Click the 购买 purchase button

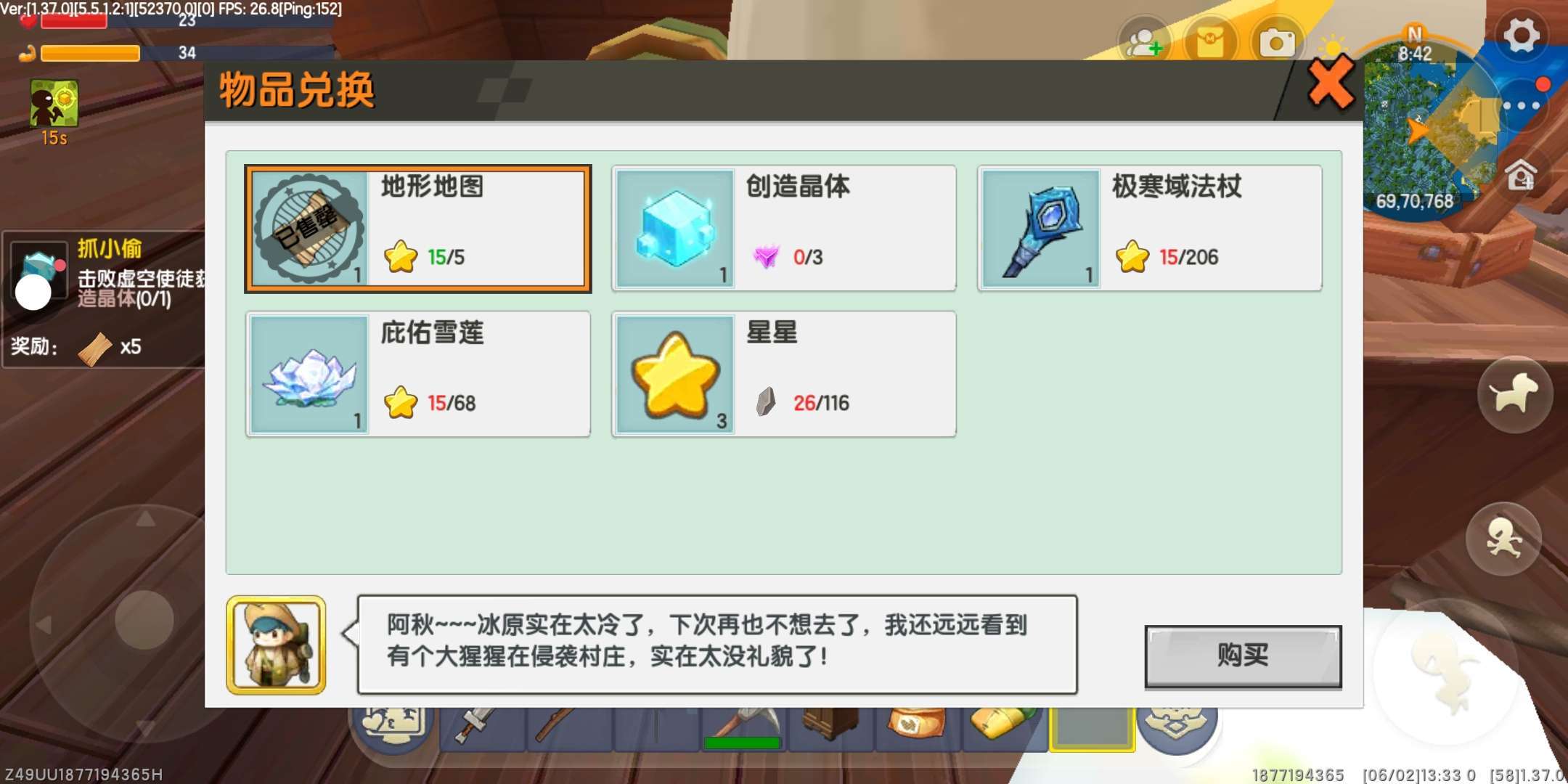(1243, 656)
